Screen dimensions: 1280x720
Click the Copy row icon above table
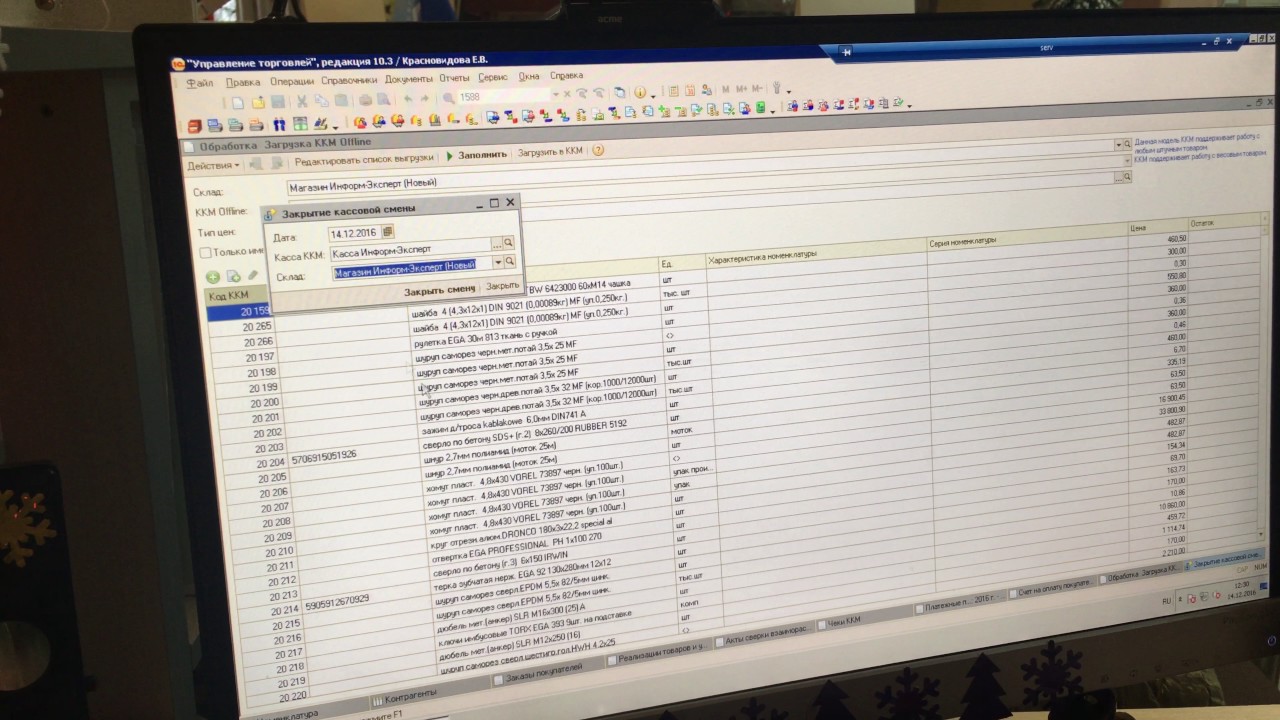click(x=233, y=276)
